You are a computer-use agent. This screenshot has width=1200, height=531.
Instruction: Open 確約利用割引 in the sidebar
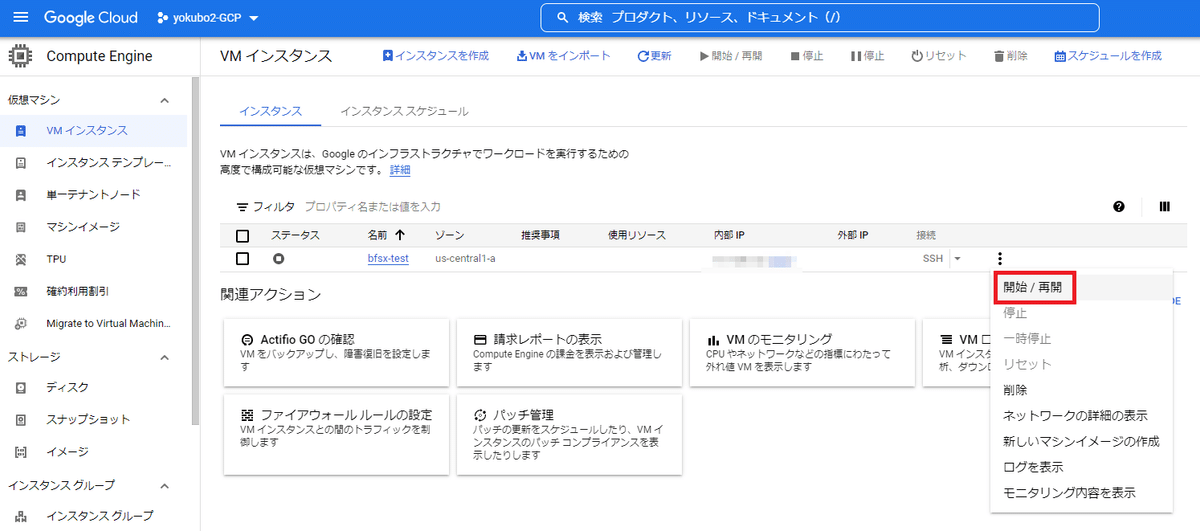[94, 291]
